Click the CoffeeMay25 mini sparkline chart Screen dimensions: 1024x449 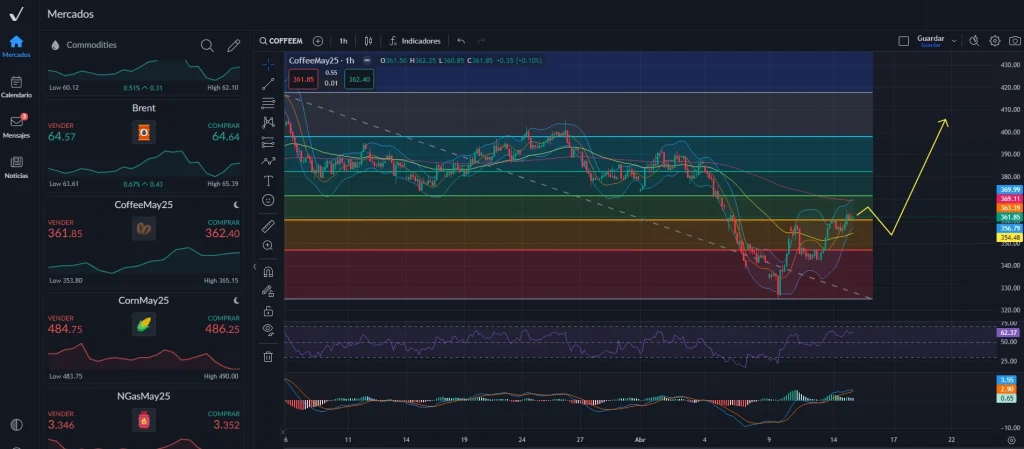pyautogui.click(x=144, y=259)
